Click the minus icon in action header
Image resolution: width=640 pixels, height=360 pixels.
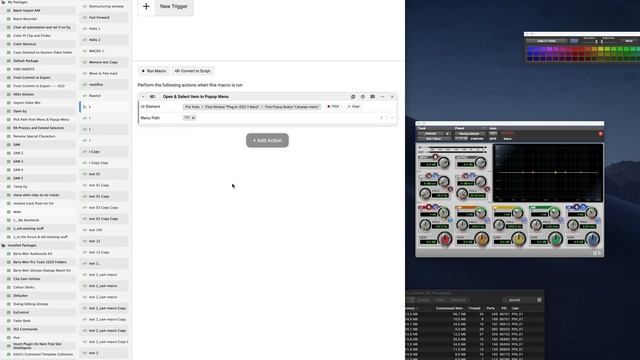[x=382, y=97]
